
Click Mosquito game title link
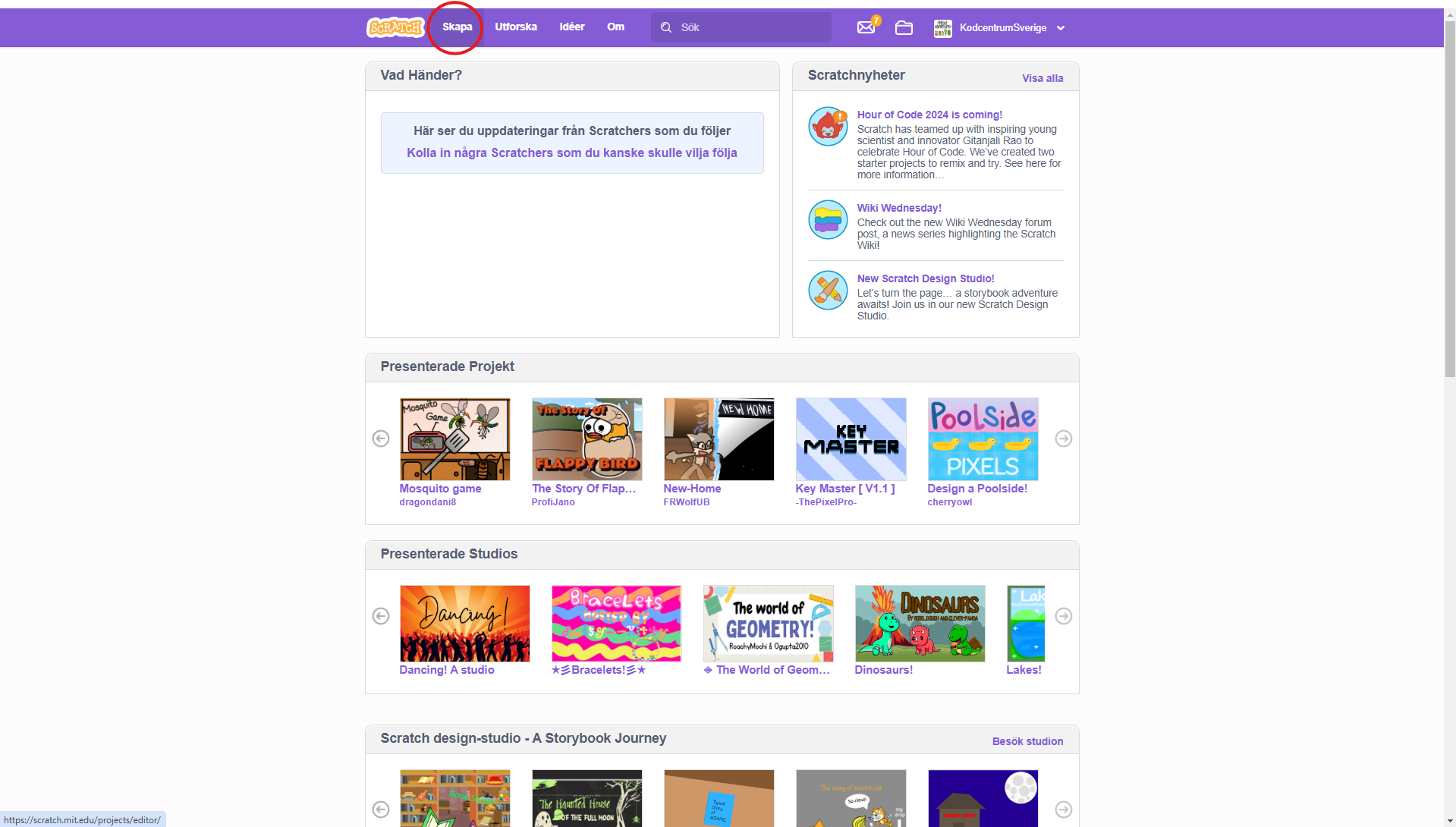pyautogui.click(x=440, y=489)
